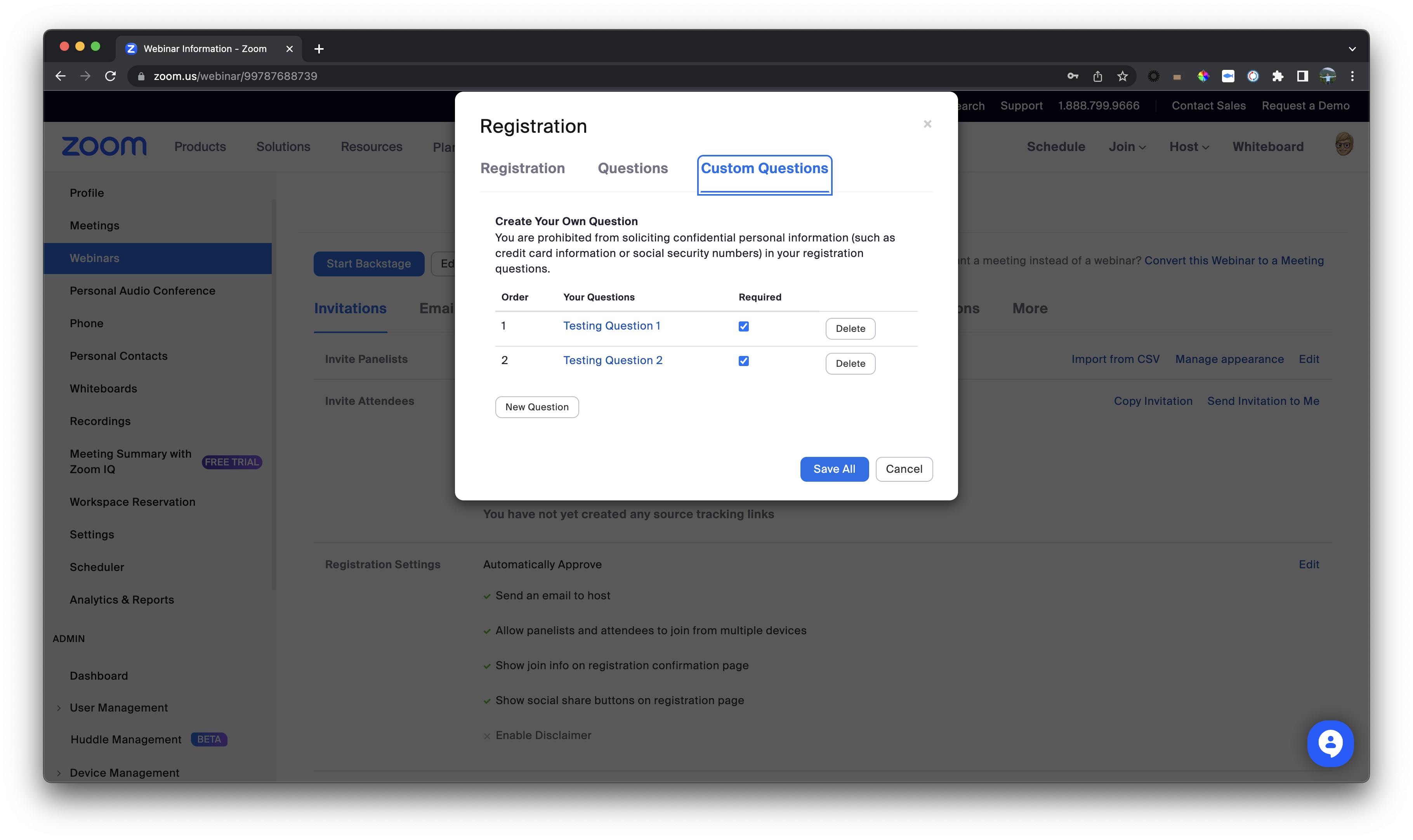
Task: Open the Invitations tab
Action: click(x=350, y=309)
